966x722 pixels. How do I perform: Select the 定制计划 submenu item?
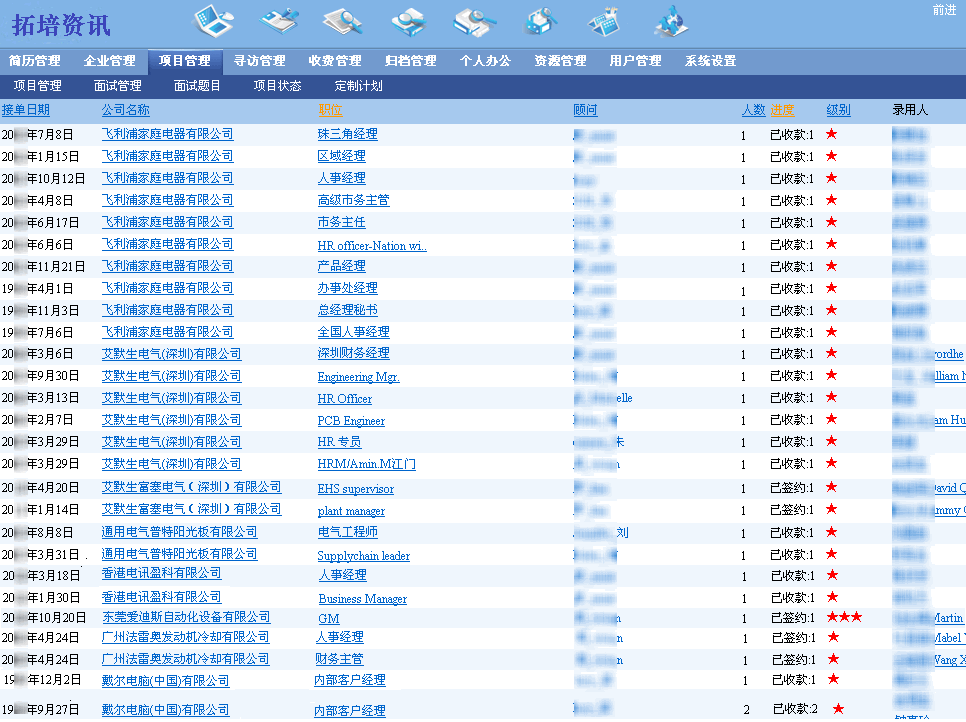(359, 86)
